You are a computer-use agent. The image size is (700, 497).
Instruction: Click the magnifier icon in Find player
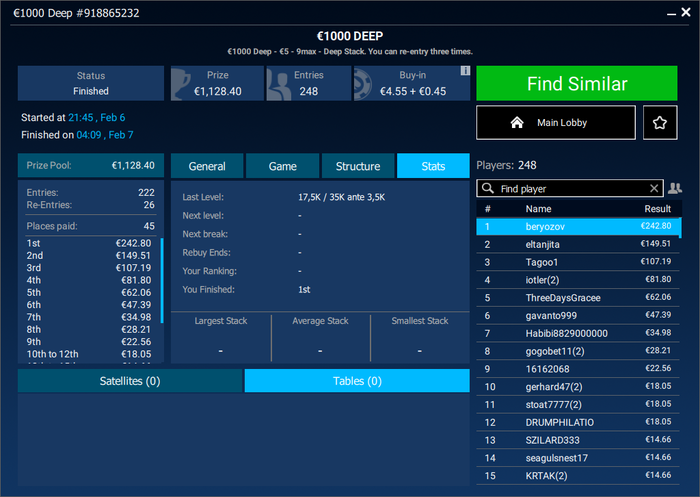(x=488, y=188)
